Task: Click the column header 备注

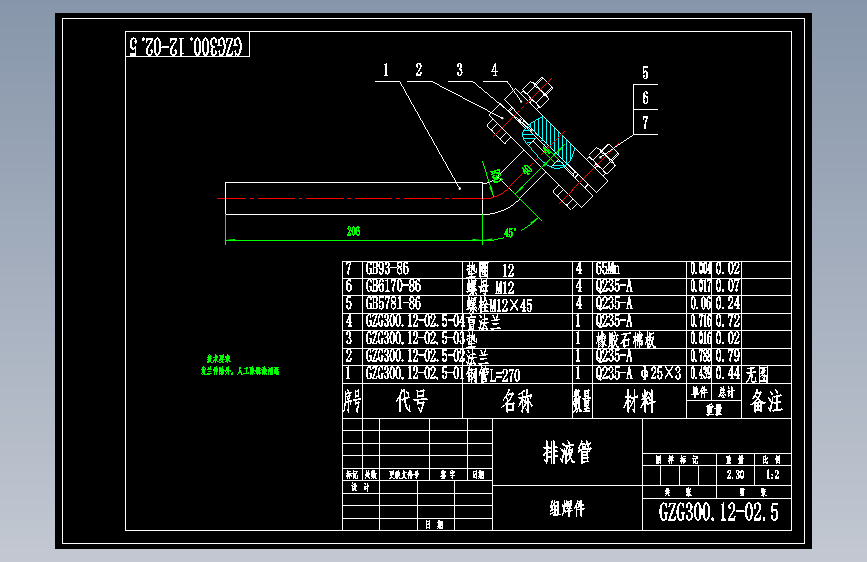Action: tap(766, 401)
